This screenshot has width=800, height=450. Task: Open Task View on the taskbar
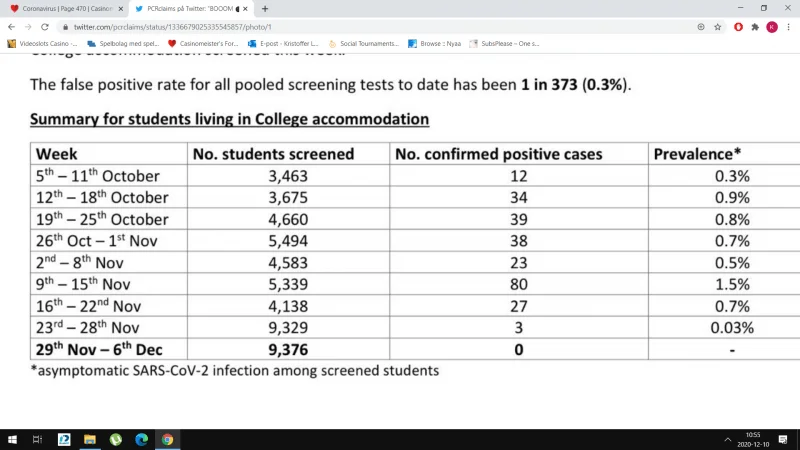coord(37,439)
